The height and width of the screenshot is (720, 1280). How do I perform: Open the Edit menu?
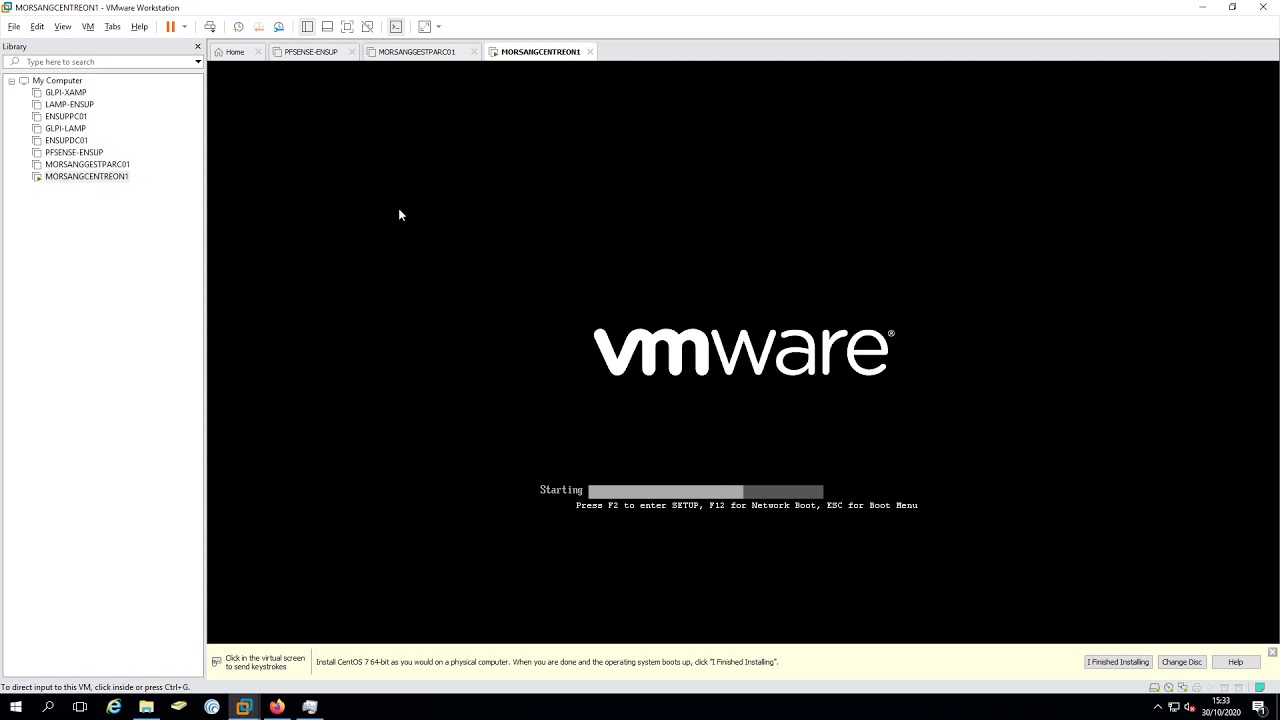pyautogui.click(x=37, y=27)
